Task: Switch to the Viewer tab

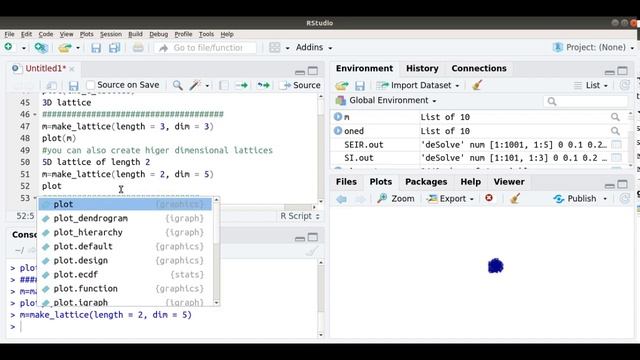Action: click(x=509, y=182)
